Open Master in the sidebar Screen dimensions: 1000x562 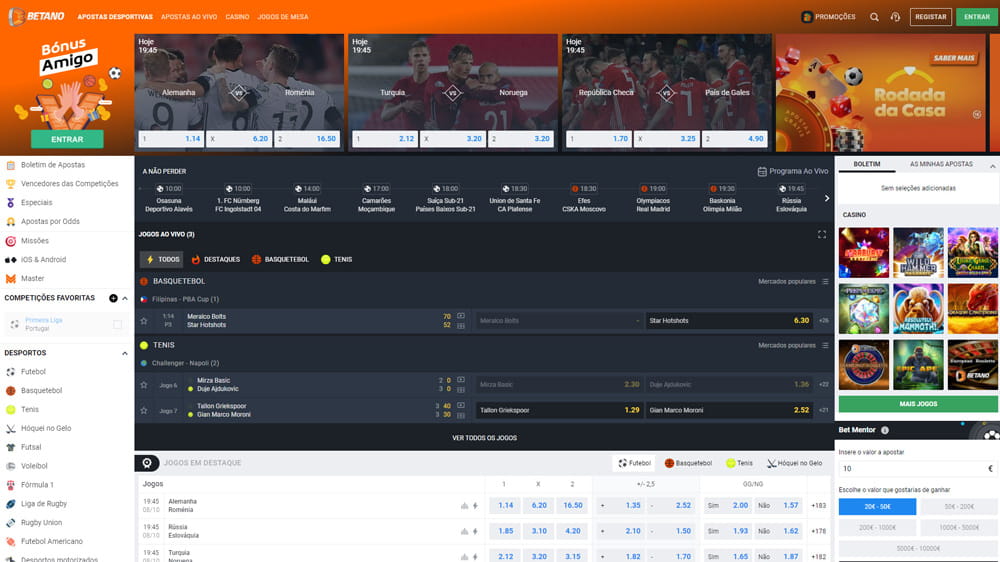[32, 278]
